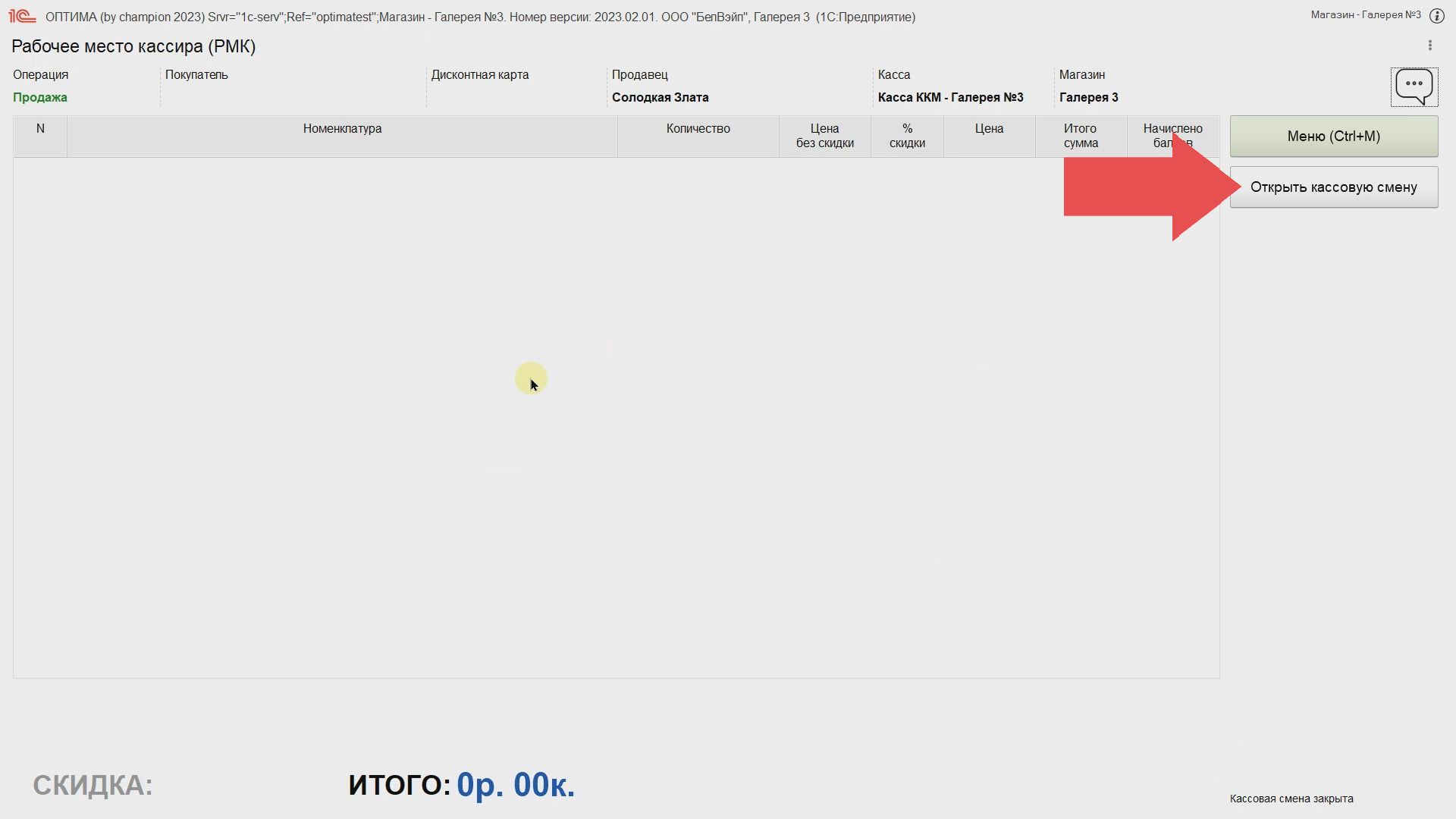The width and height of the screenshot is (1456, 819).
Task: Click the speech bubble messages icon
Action: pyautogui.click(x=1414, y=87)
